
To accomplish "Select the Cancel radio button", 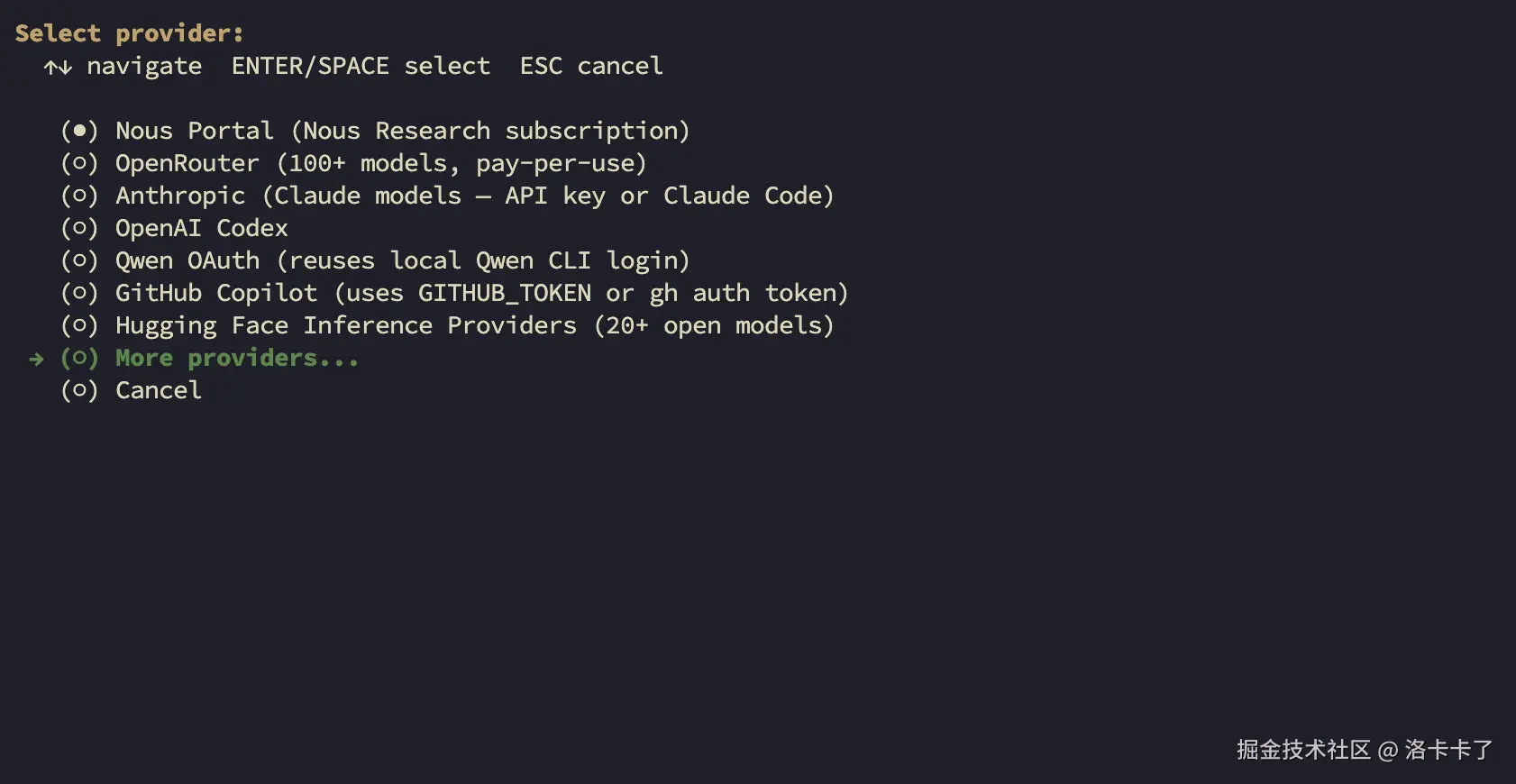I will [x=79, y=391].
